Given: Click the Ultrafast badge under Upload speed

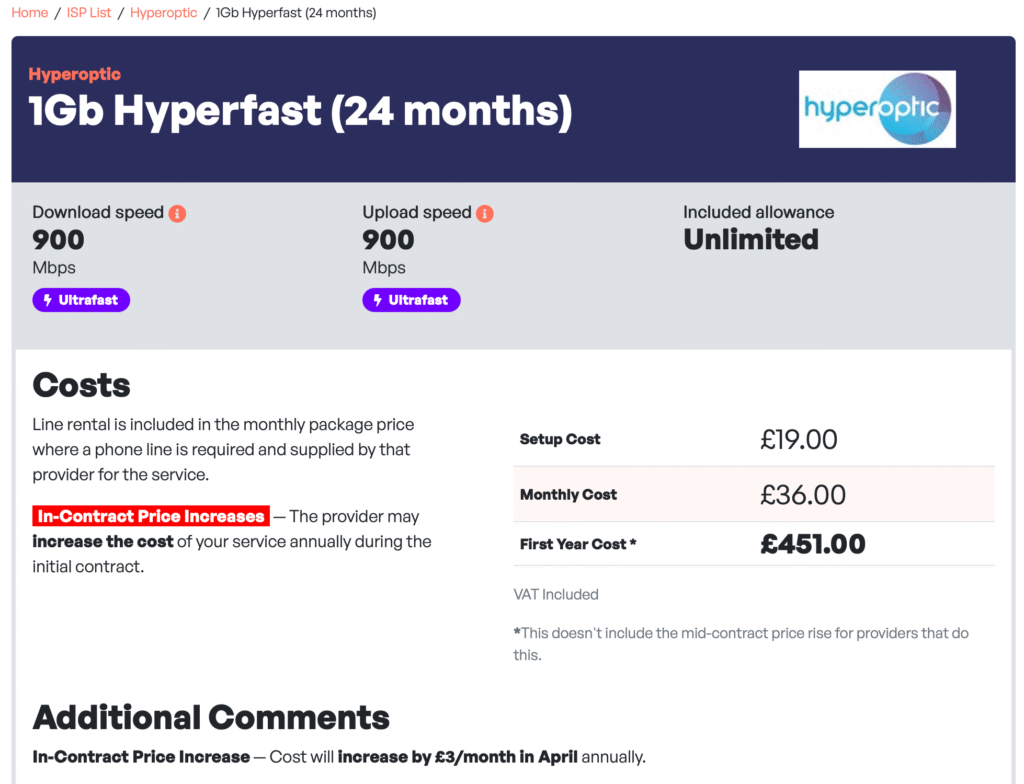Looking at the screenshot, I should 411,300.
